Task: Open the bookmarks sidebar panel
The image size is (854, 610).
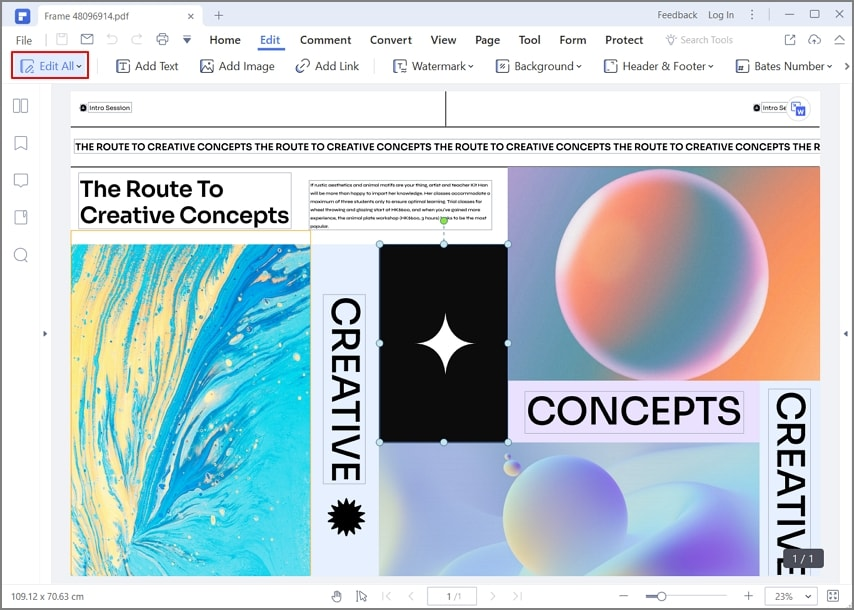Action: [20, 143]
